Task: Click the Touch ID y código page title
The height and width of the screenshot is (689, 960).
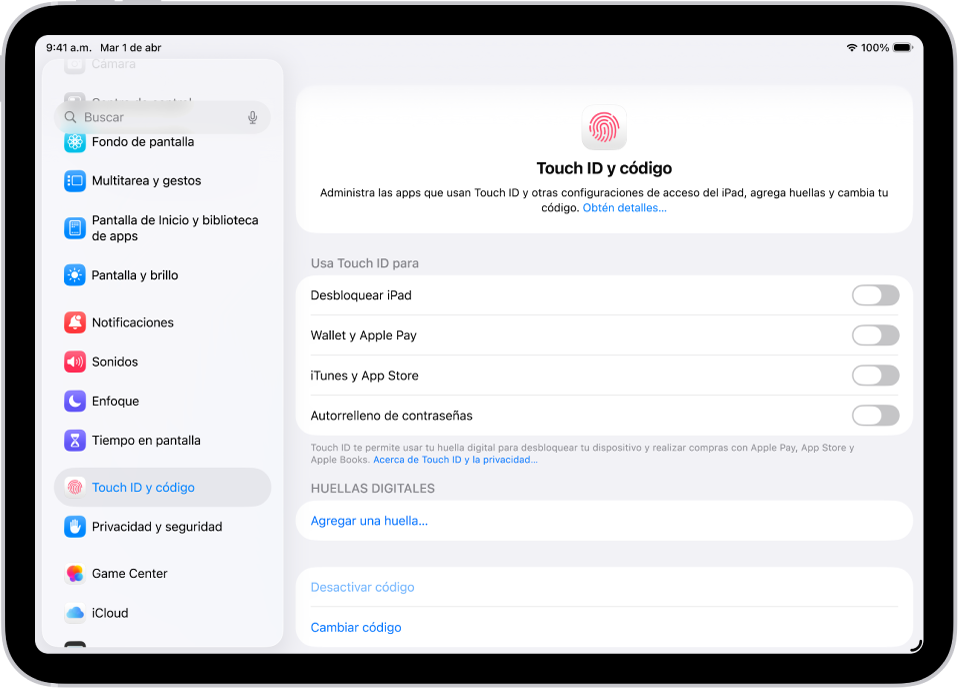Action: [604, 168]
